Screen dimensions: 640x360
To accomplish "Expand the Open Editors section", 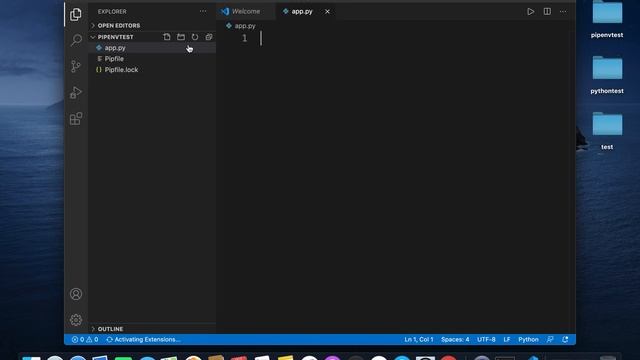I will [152, 25].
